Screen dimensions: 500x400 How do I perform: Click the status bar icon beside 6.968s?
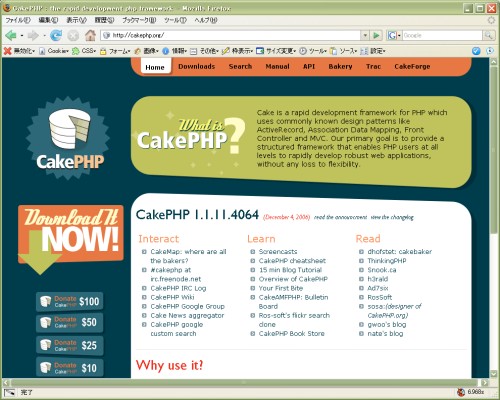(461, 392)
